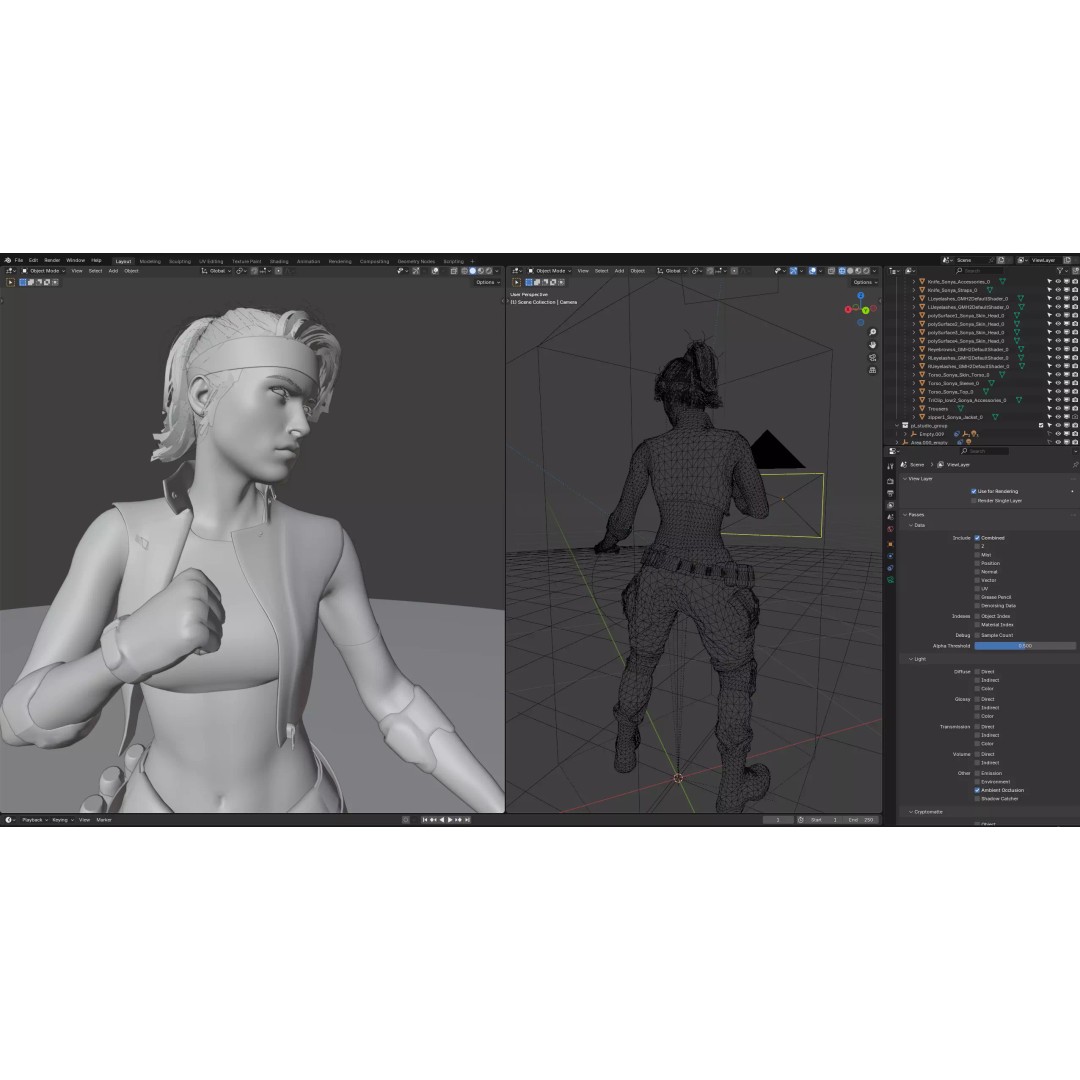The width and height of the screenshot is (1080, 1080).
Task: Open Global transform orientation dropdown in right viewport
Action: pos(672,271)
